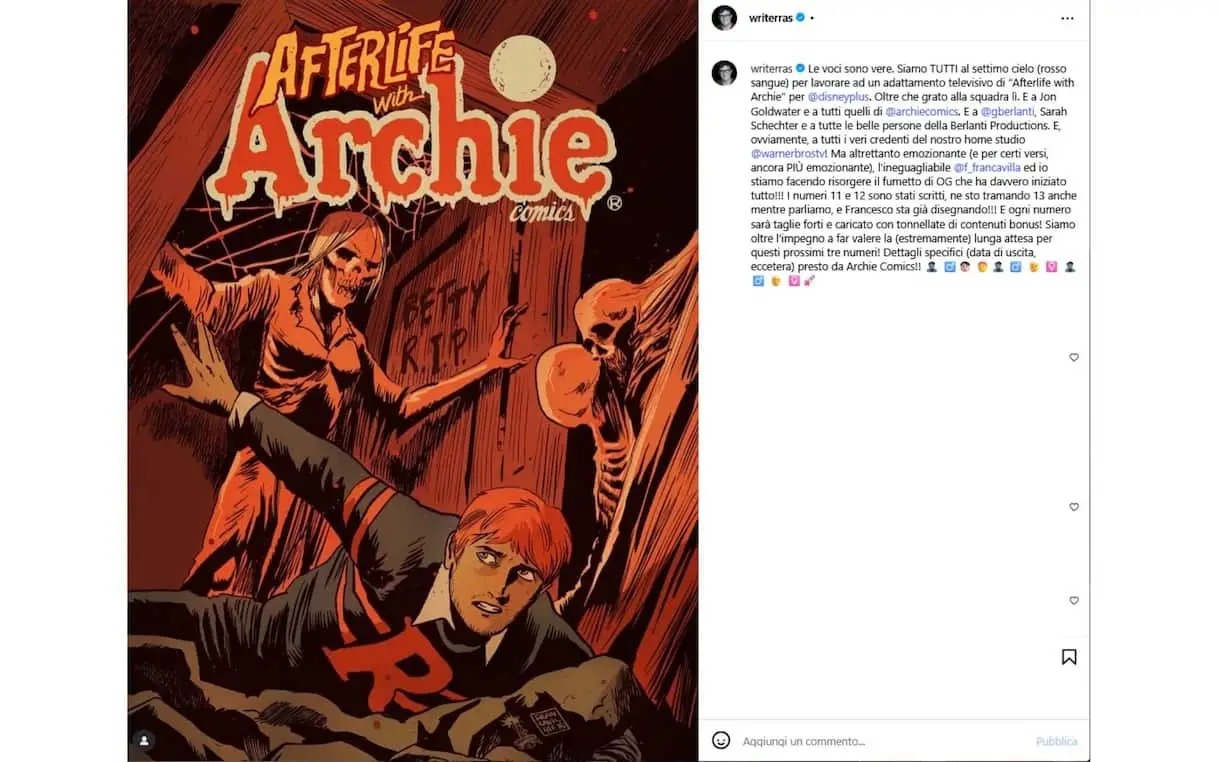
Task: Open the @disneyplus mention link
Action: point(839,97)
